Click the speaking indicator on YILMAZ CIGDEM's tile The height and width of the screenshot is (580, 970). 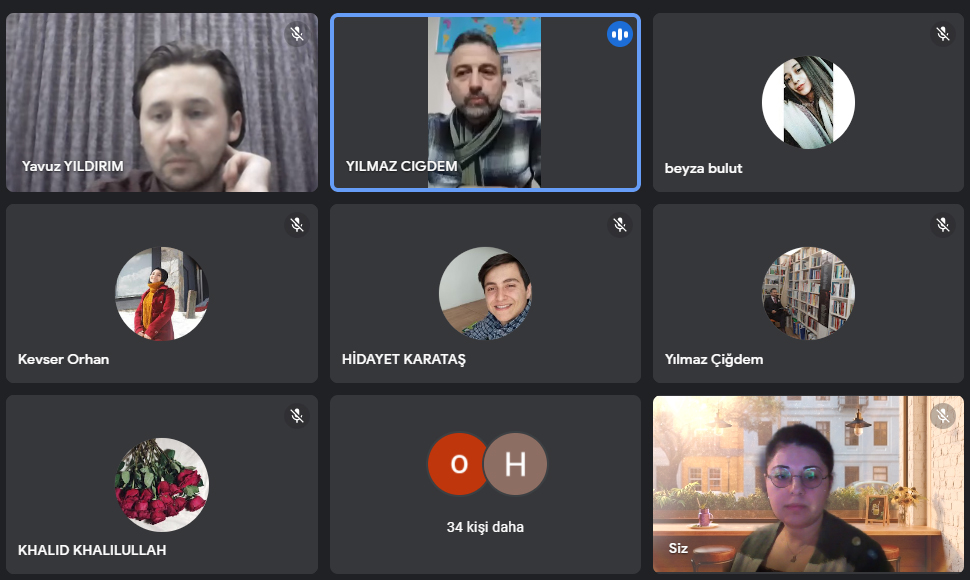620,34
